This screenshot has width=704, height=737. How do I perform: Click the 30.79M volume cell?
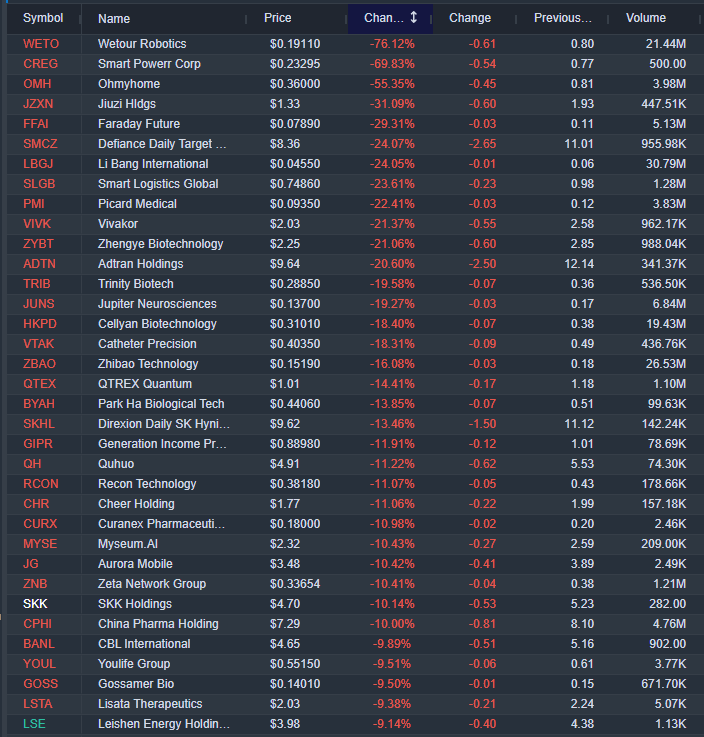pos(666,164)
